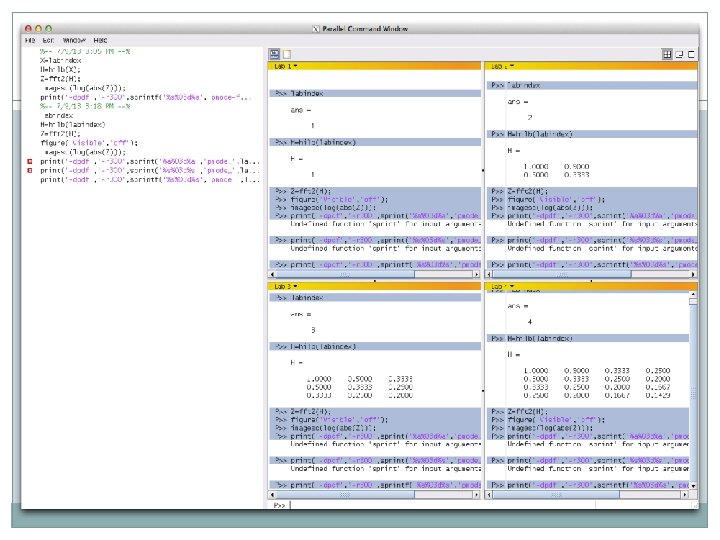Open the Lab 2 dropdown header
Screen dimensions: 720x540
499,65
